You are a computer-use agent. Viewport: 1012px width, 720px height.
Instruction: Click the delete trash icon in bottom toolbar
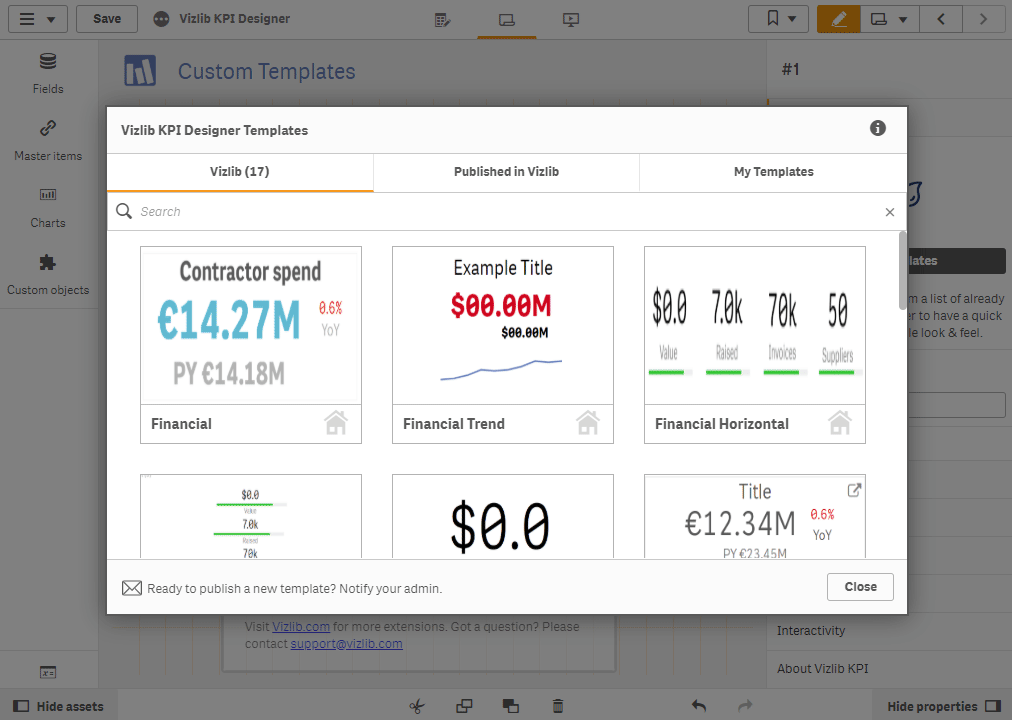tap(558, 706)
